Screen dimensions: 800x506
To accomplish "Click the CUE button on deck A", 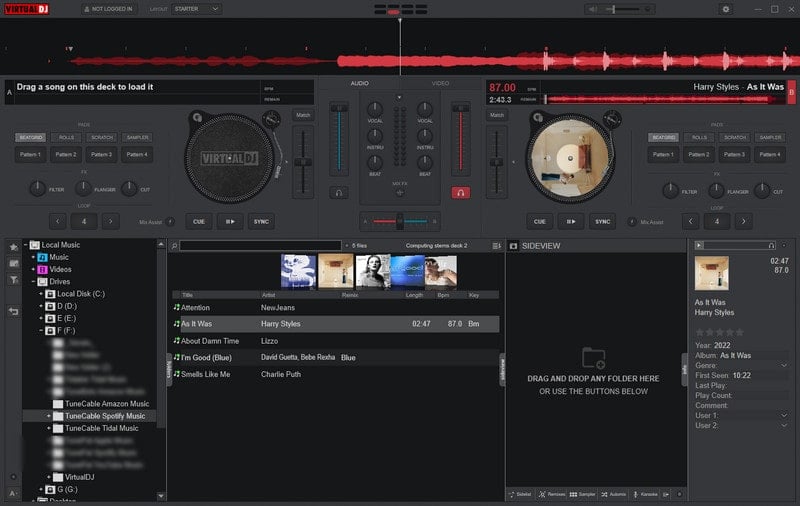I will 199,221.
